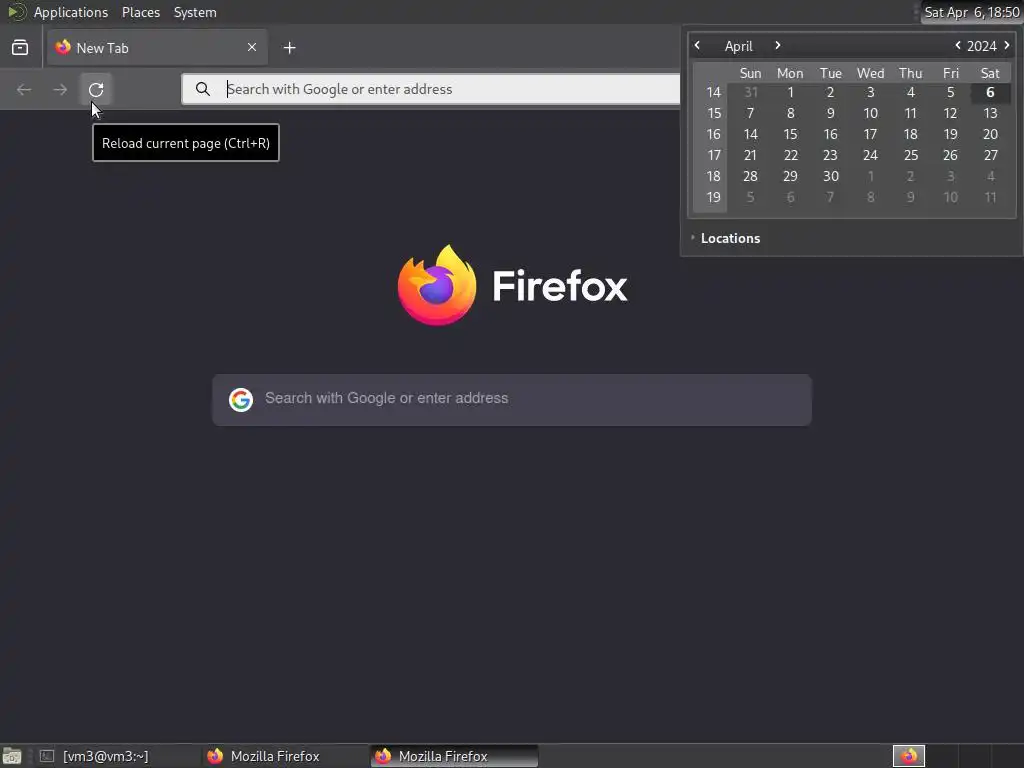Click the 2024 year label

[982, 46]
